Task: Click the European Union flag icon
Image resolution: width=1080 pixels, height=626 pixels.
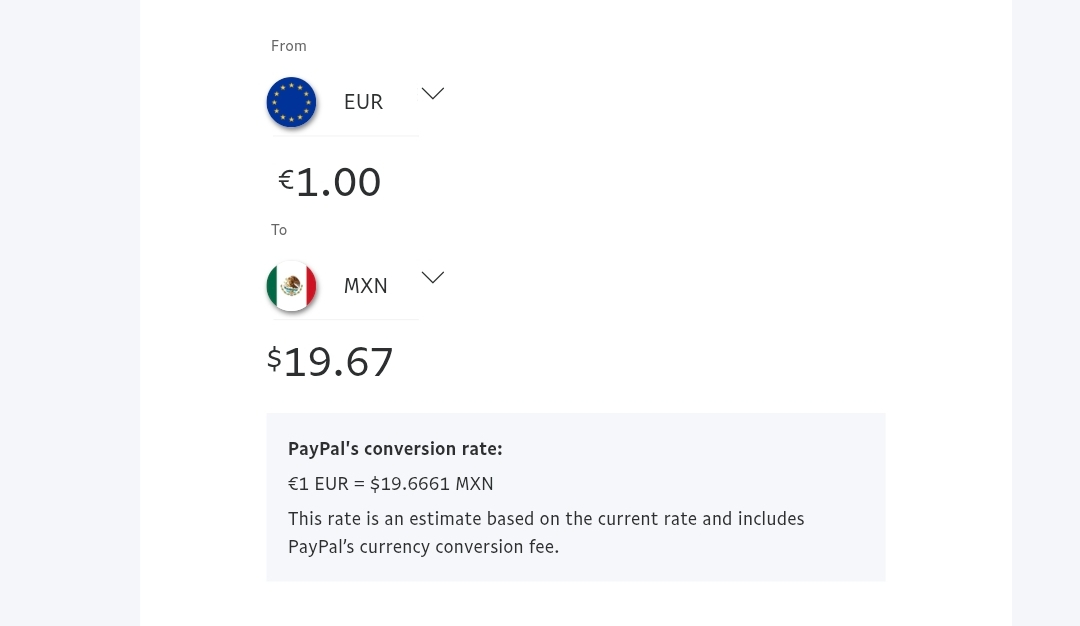Action: (x=291, y=102)
